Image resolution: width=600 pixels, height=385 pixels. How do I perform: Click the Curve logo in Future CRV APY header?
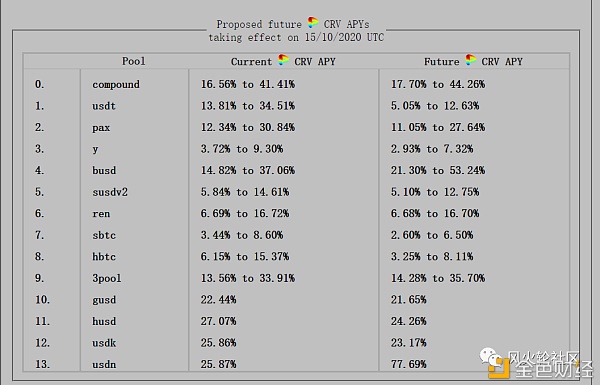[471, 60]
